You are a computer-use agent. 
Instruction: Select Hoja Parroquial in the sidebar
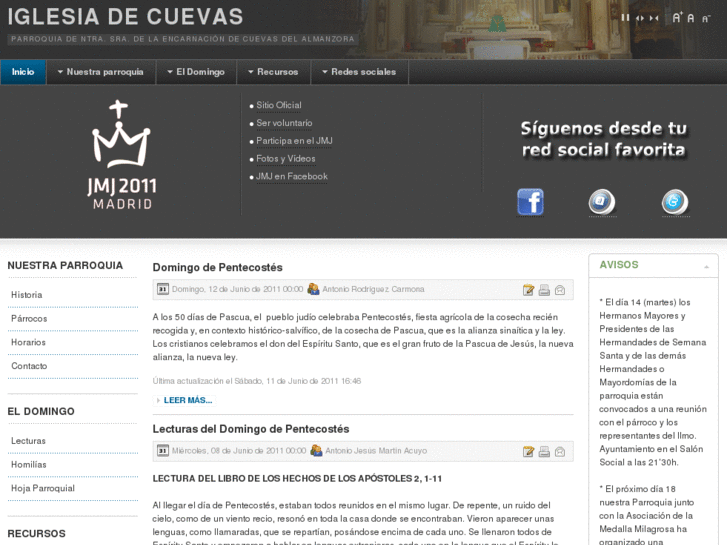tap(43, 488)
